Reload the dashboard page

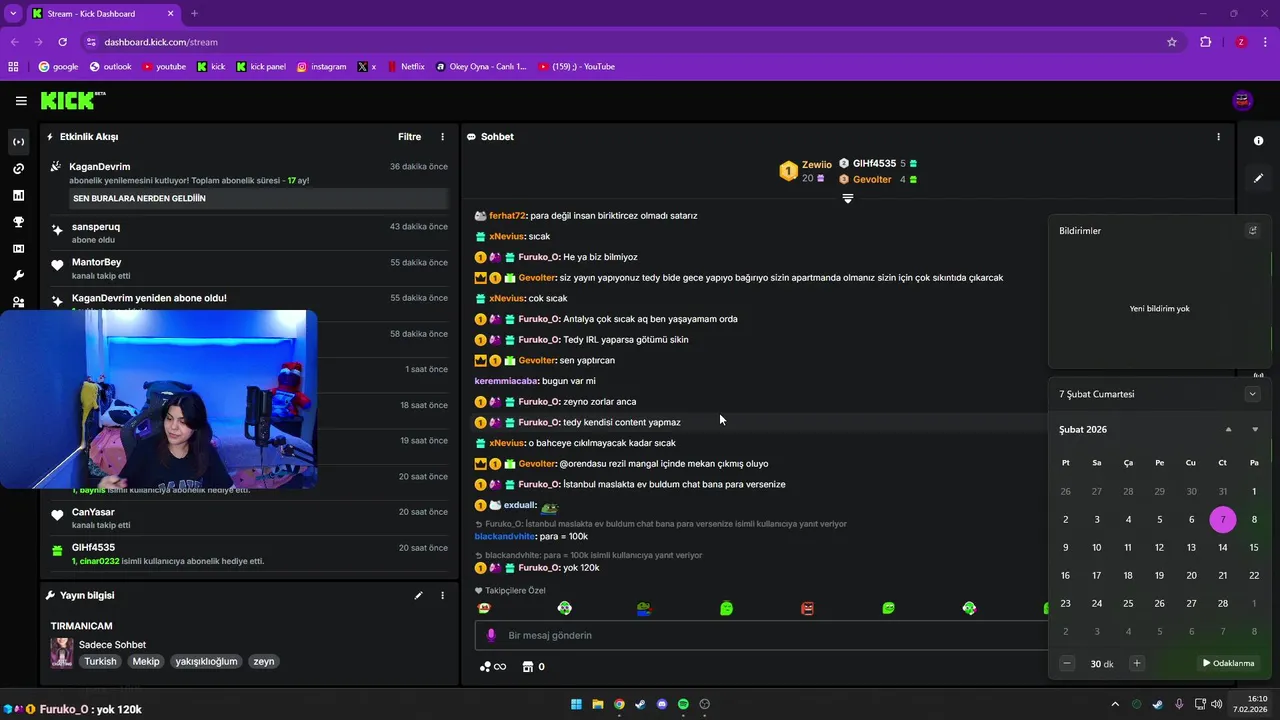coord(63,42)
